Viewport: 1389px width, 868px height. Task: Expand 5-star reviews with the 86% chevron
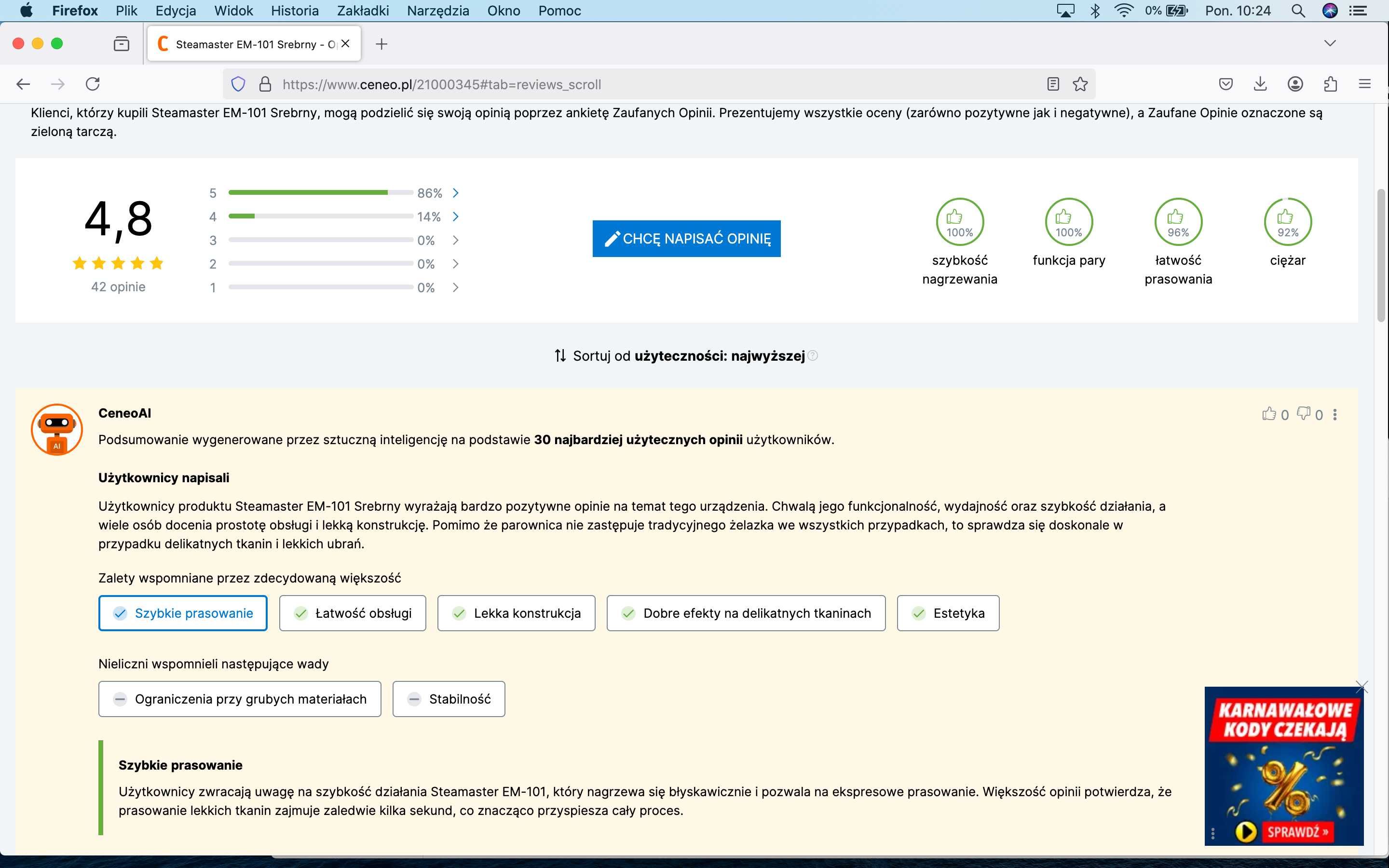456,193
